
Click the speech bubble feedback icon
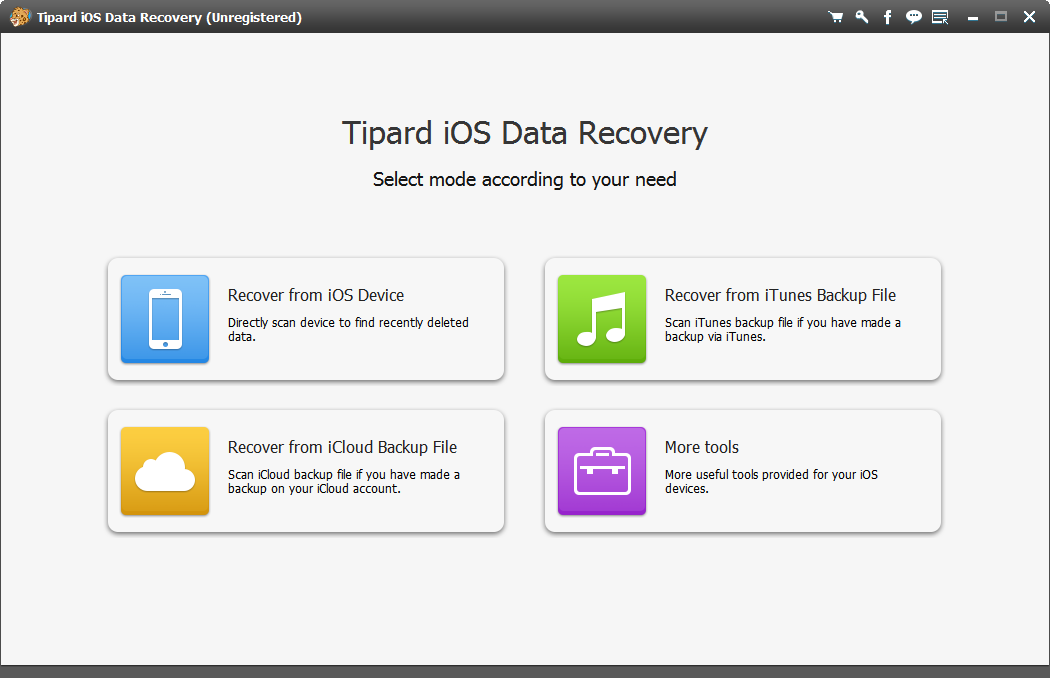pos(913,17)
